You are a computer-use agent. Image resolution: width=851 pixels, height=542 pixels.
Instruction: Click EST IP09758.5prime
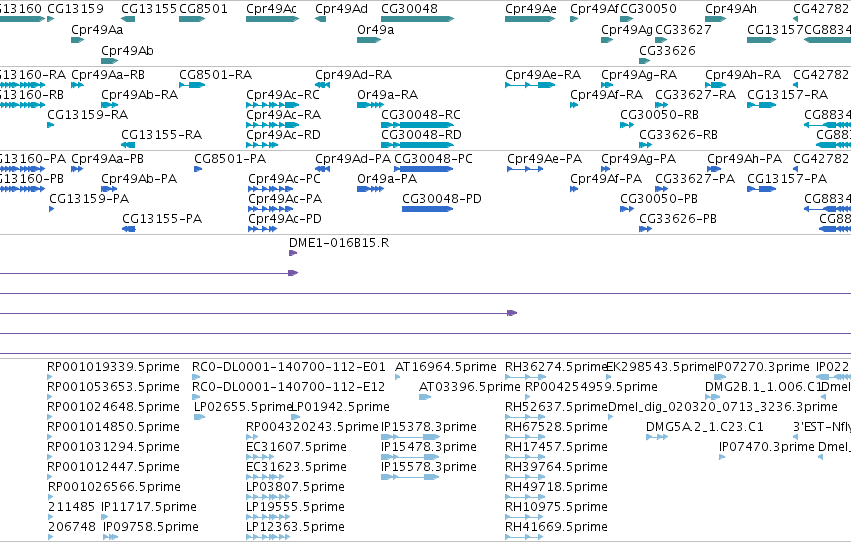point(110,537)
